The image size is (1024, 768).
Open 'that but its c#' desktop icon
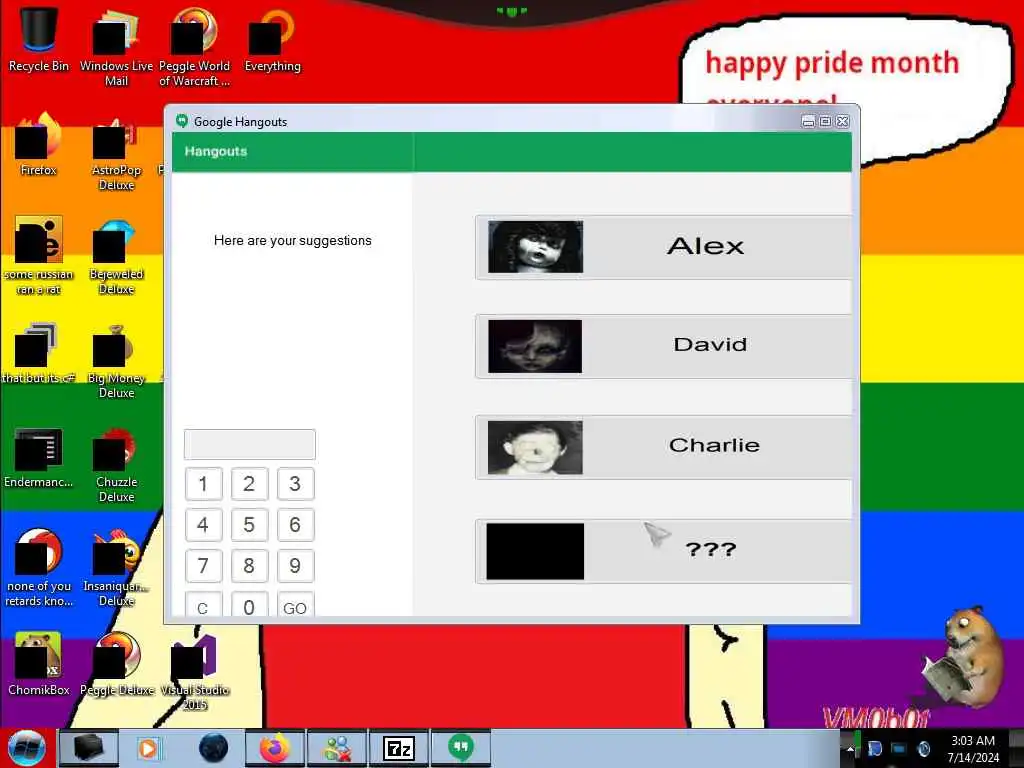pos(39,353)
